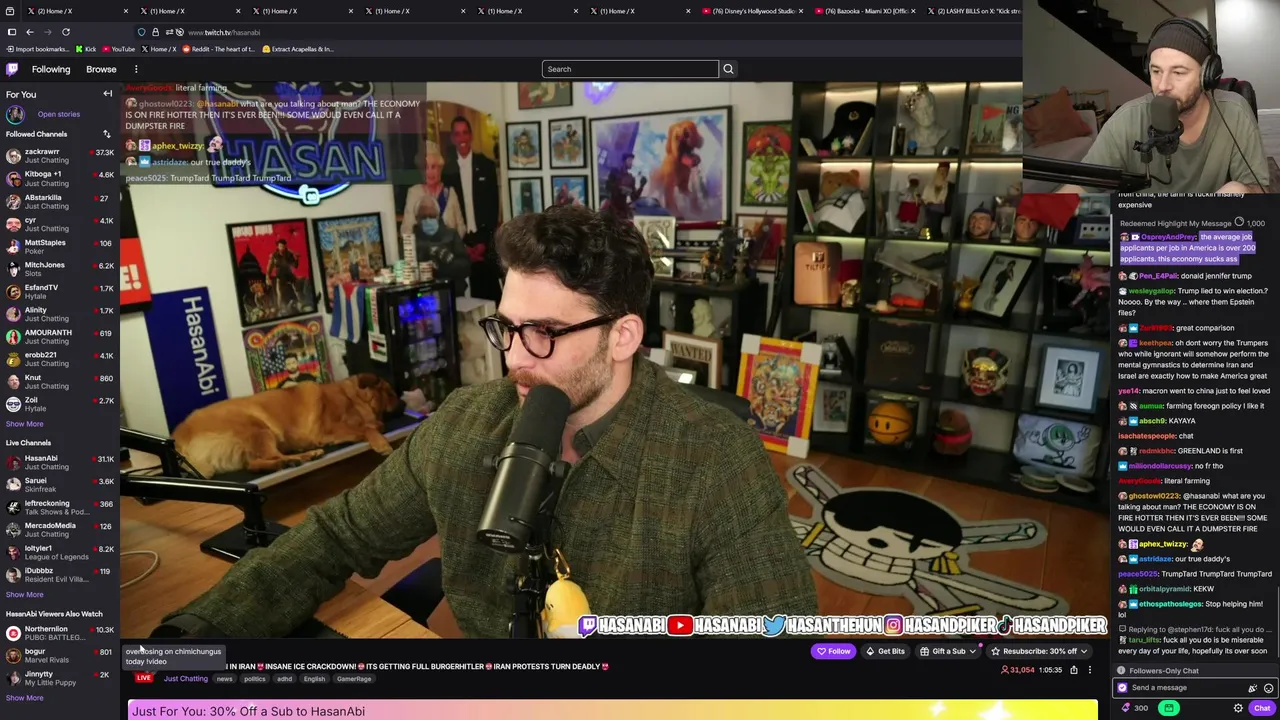Go to the Twitch home logo
The width and height of the screenshot is (1280, 720).
(12, 69)
